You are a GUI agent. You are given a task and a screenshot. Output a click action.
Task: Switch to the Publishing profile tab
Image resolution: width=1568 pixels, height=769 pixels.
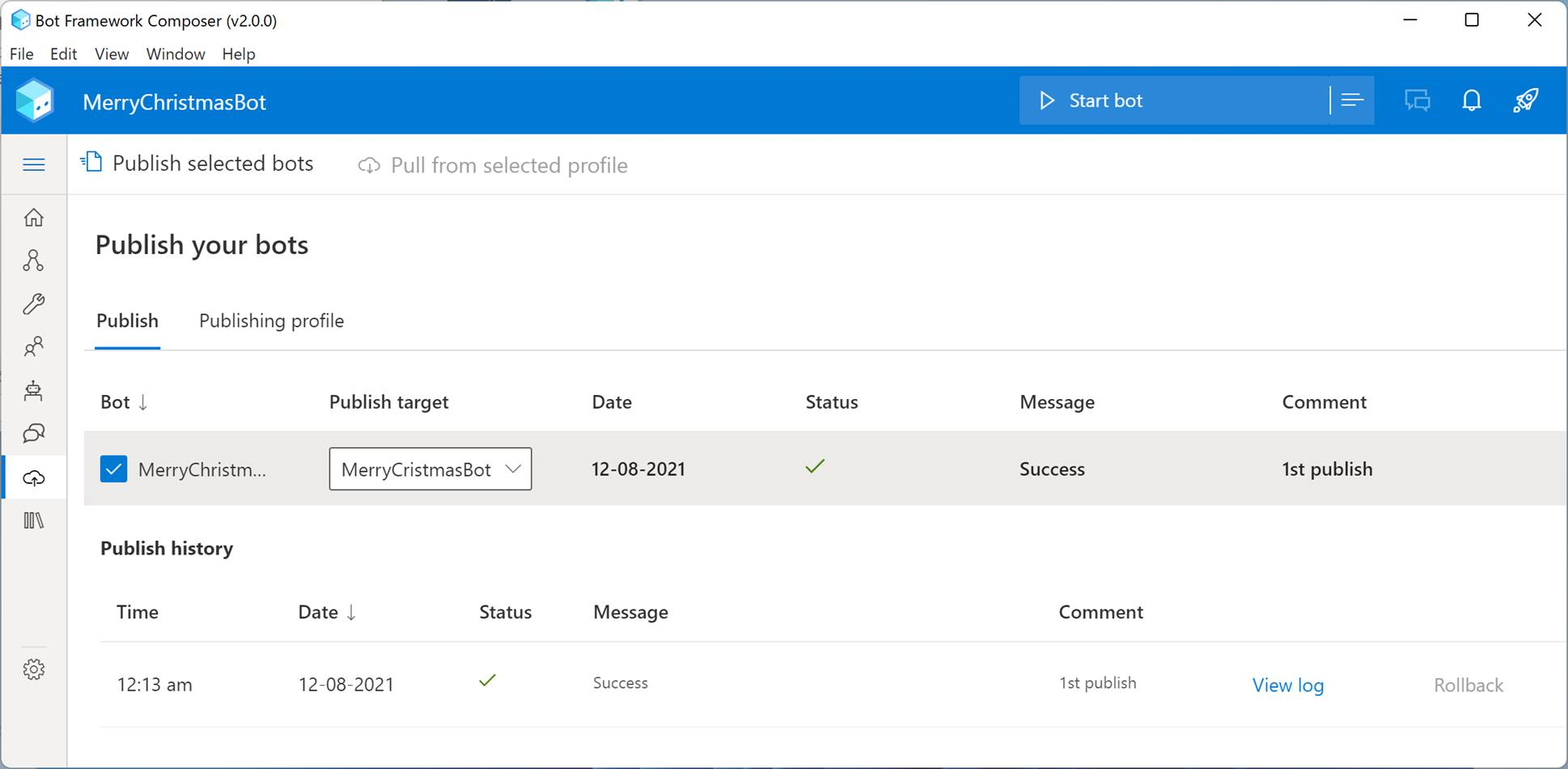coord(271,321)
